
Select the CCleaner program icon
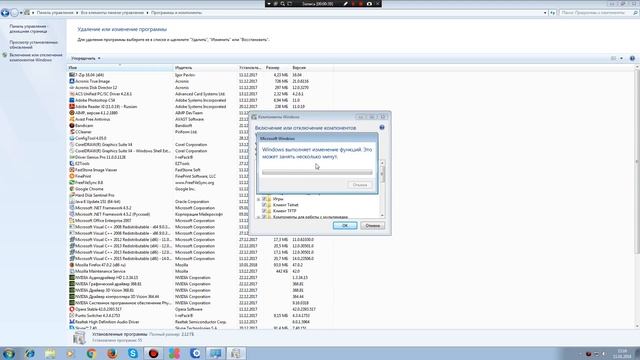click(x=72, y=132)
